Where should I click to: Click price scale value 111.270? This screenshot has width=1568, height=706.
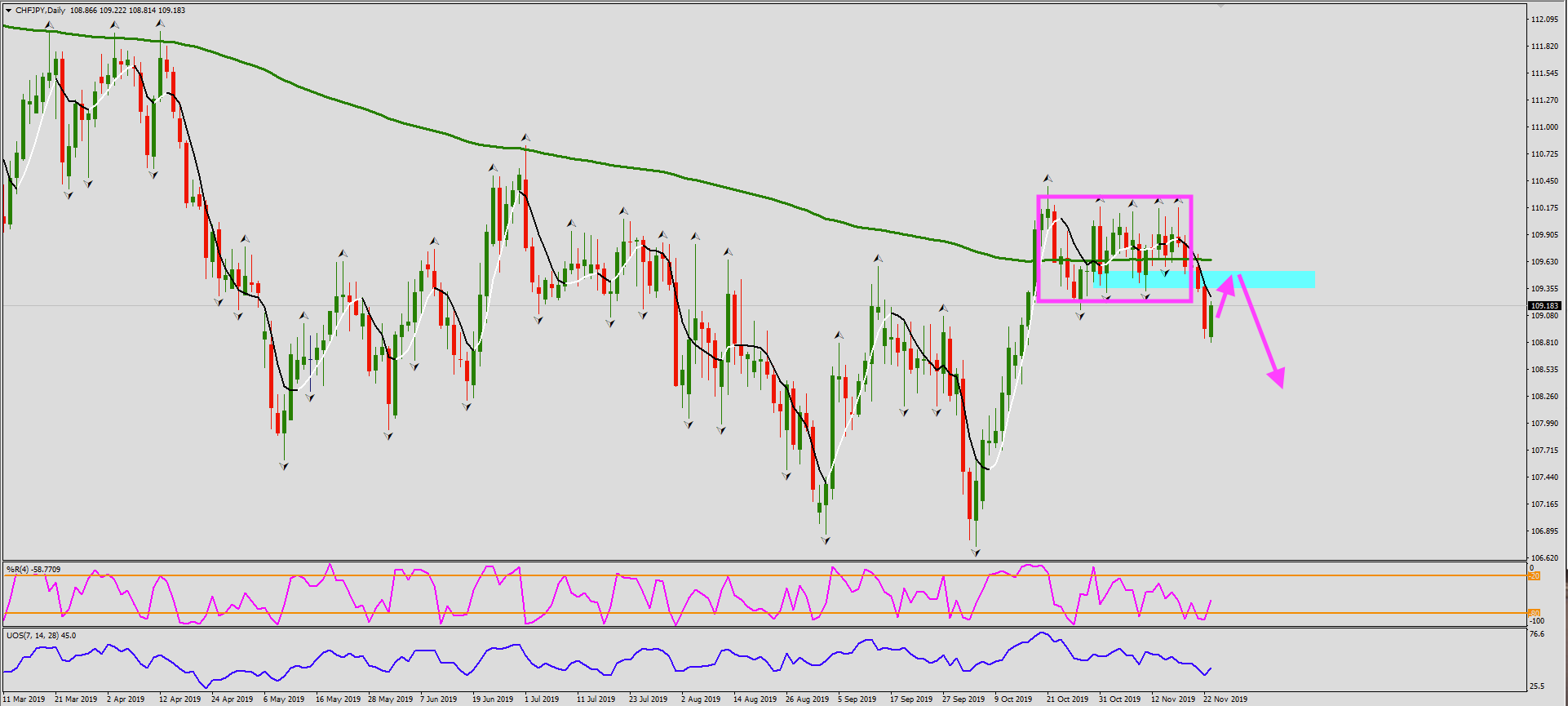tap(1545, 100)
